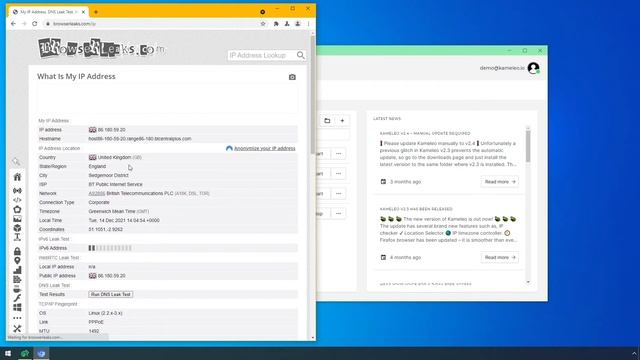The width and height of the screenshot is (640, 360).
Task: Open the Windows Start button
Action: (x=8, y=353)
